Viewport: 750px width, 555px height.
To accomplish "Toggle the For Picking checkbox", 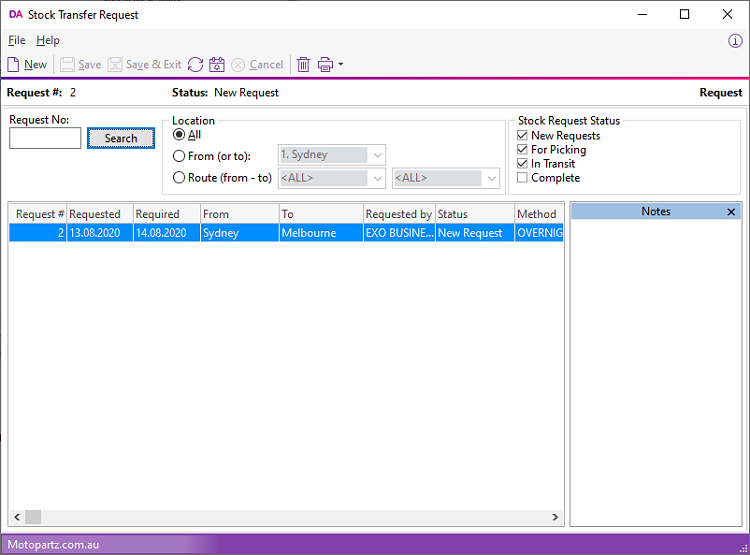I will (522, 150).
